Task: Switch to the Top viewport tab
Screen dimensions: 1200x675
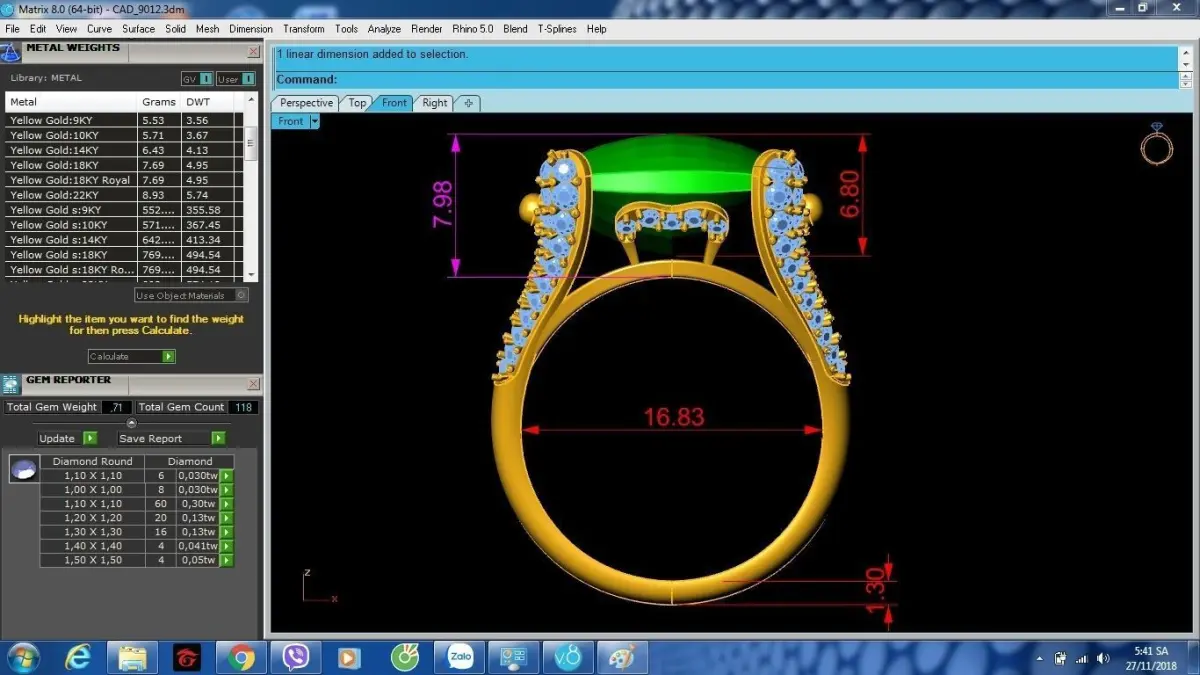Action: (x=357, y=103)
